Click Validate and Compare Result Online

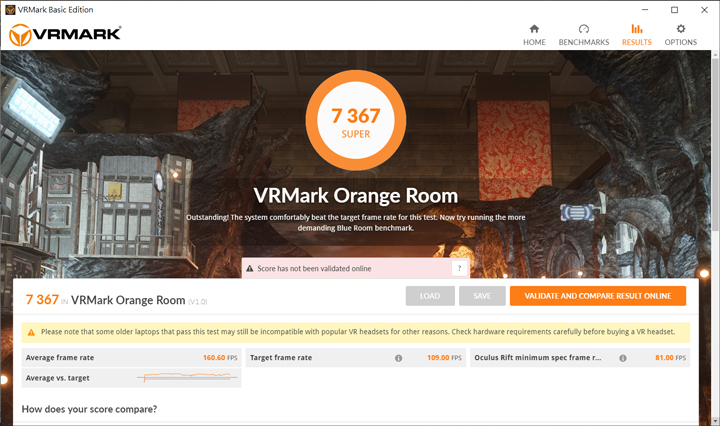tap(598, 296)
